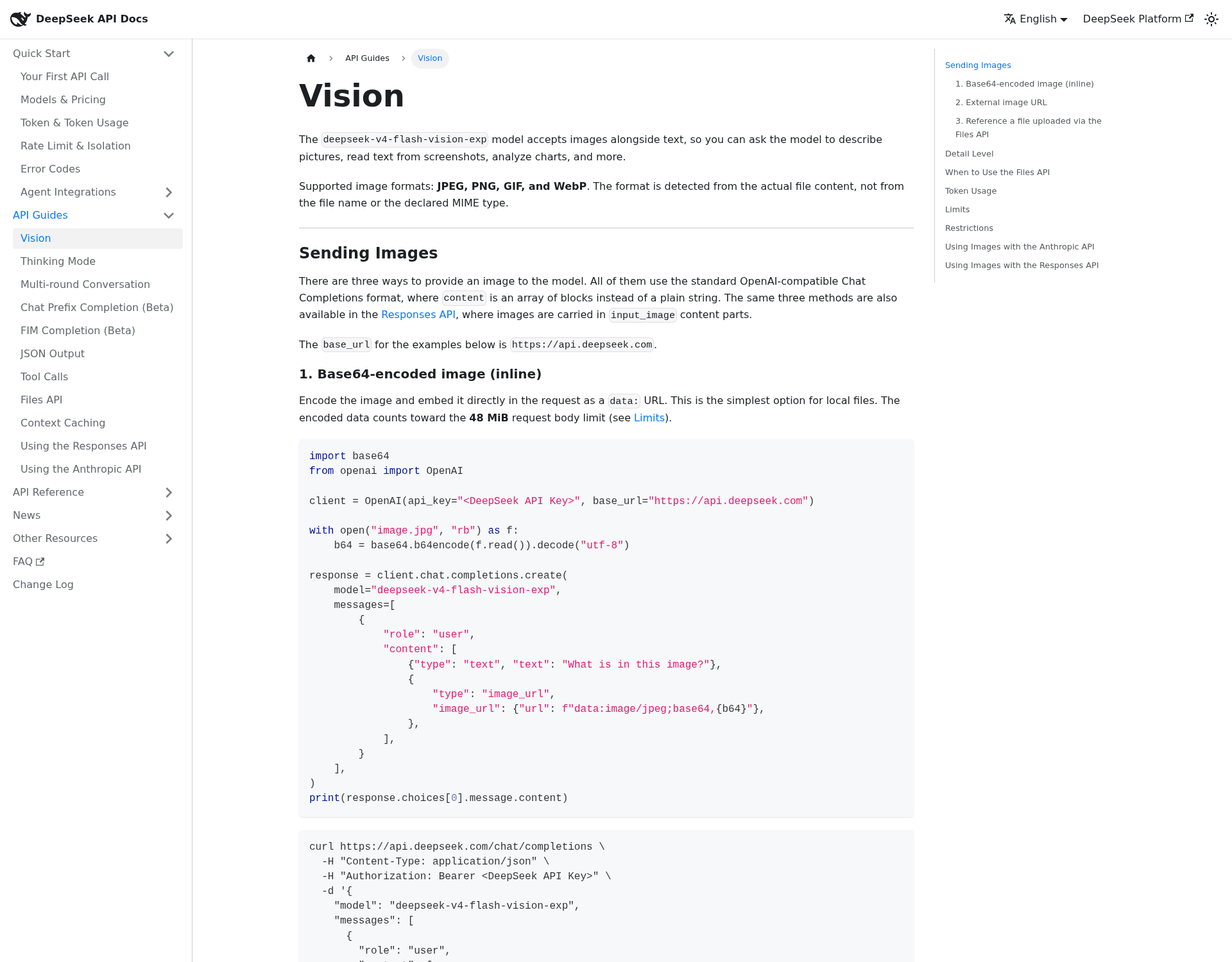
Task: Click the DeepSeek whale logo icon
Action: [21, 19]
